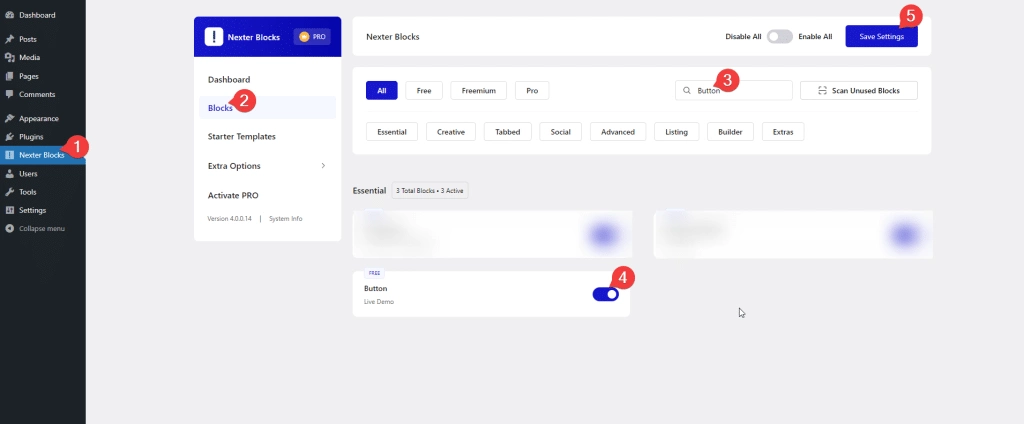This screenshot has width=1024, height=424.
Task: Click the Save Settings button
Action: click(x=882, y=37)
